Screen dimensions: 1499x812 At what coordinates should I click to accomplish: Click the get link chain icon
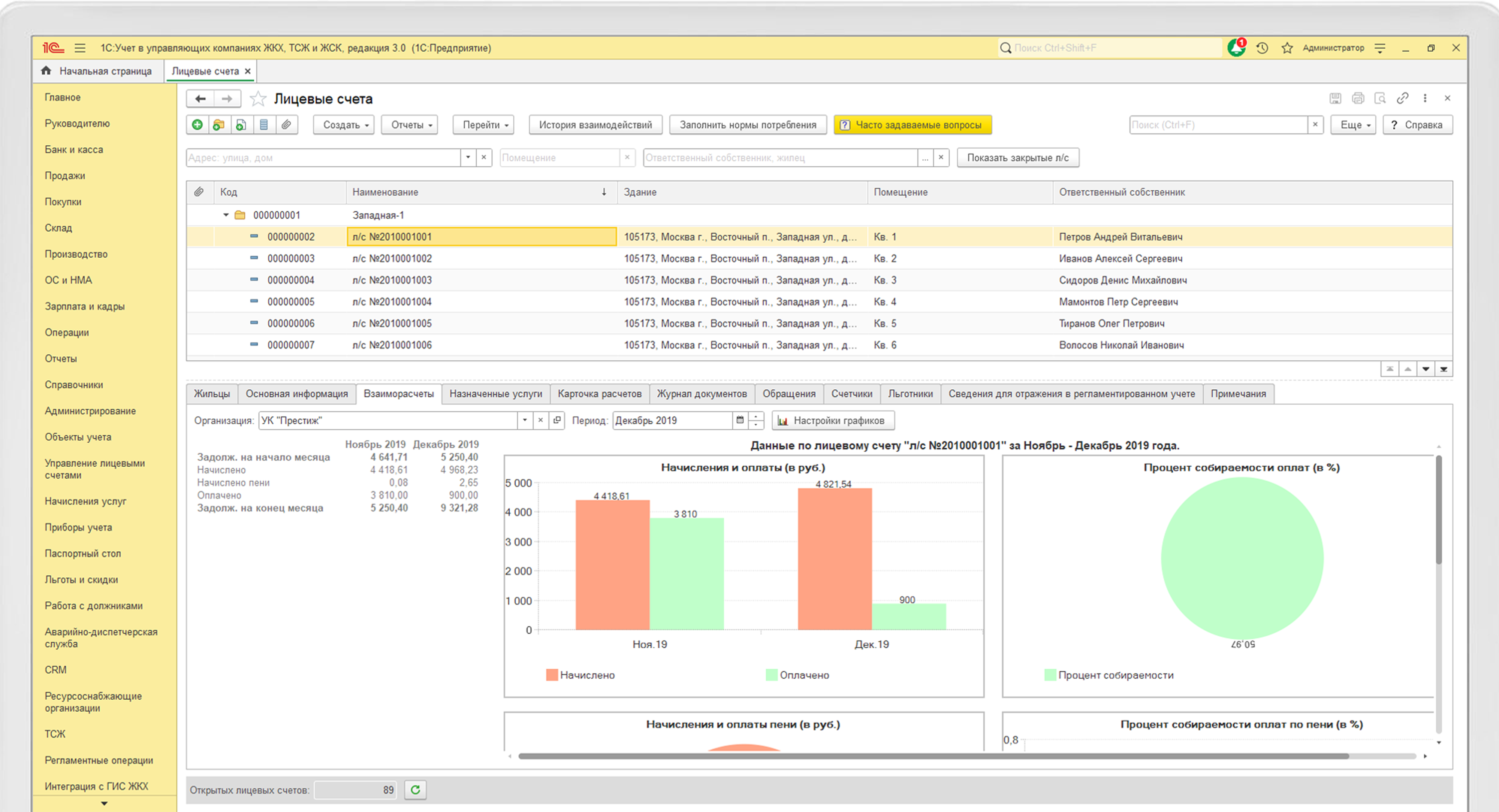pyautogui.click(x=1402, y=98)
